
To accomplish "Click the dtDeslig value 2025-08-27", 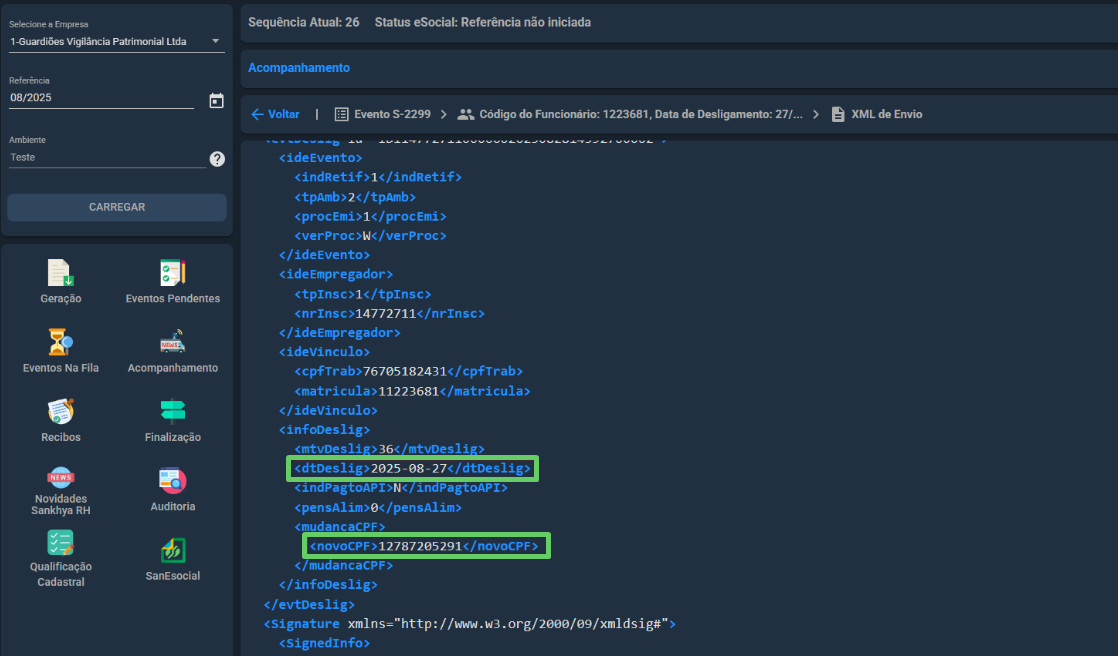I will coord(409,468).
